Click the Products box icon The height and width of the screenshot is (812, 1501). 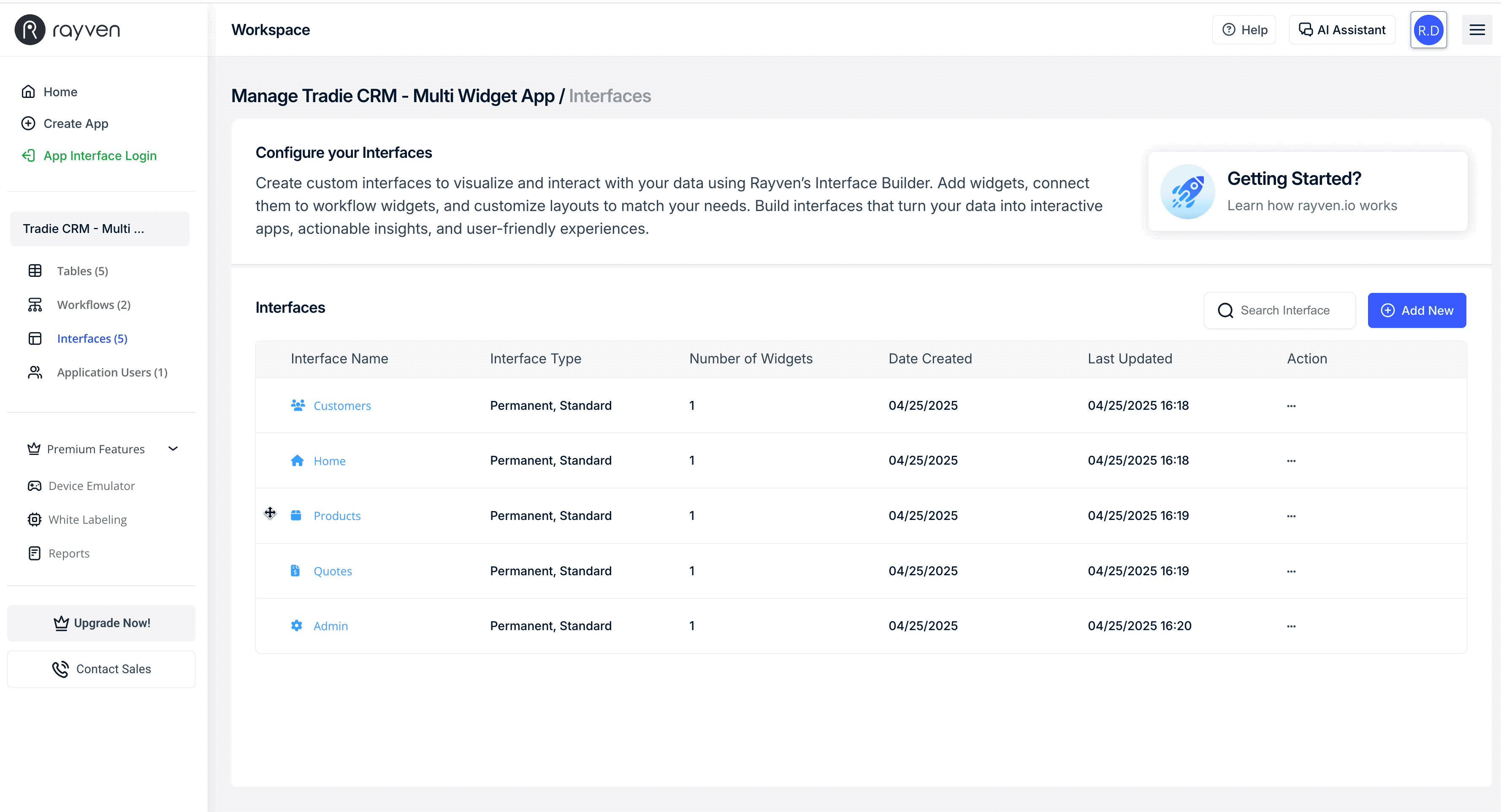(x=296, y=515)
